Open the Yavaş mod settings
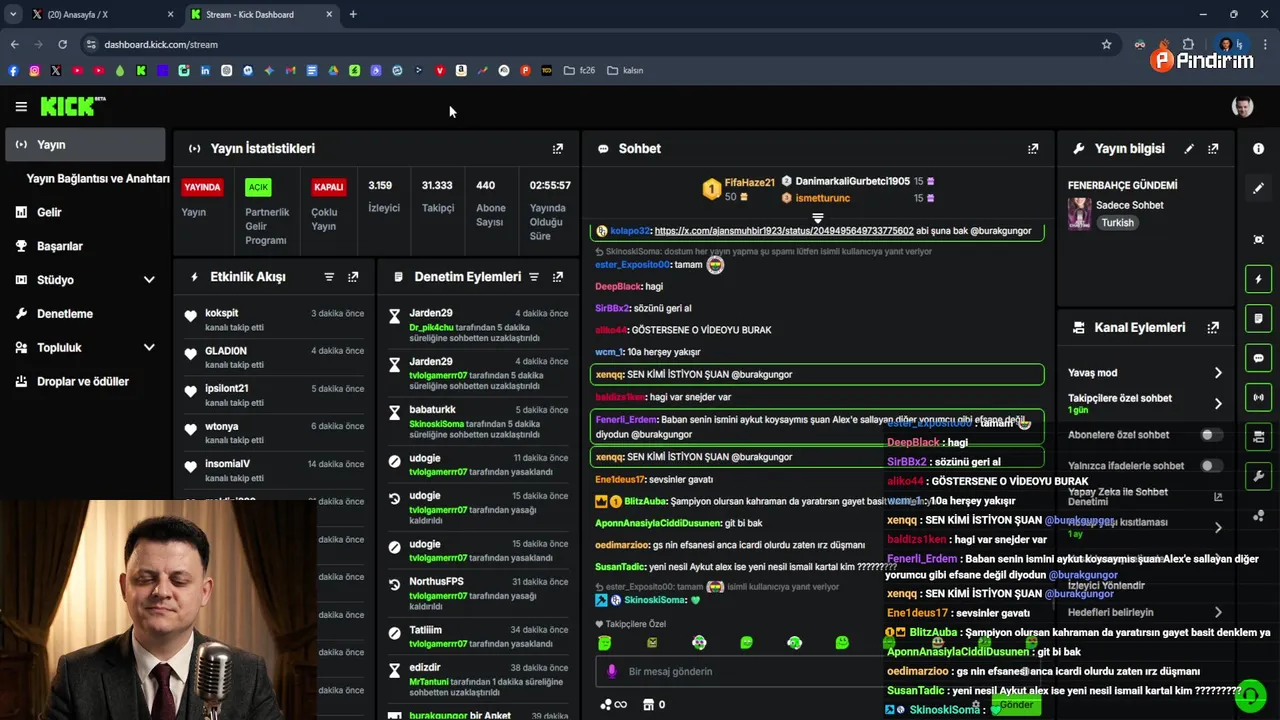The width and height of the screenshot is (1280, 720). (1145, 373)
